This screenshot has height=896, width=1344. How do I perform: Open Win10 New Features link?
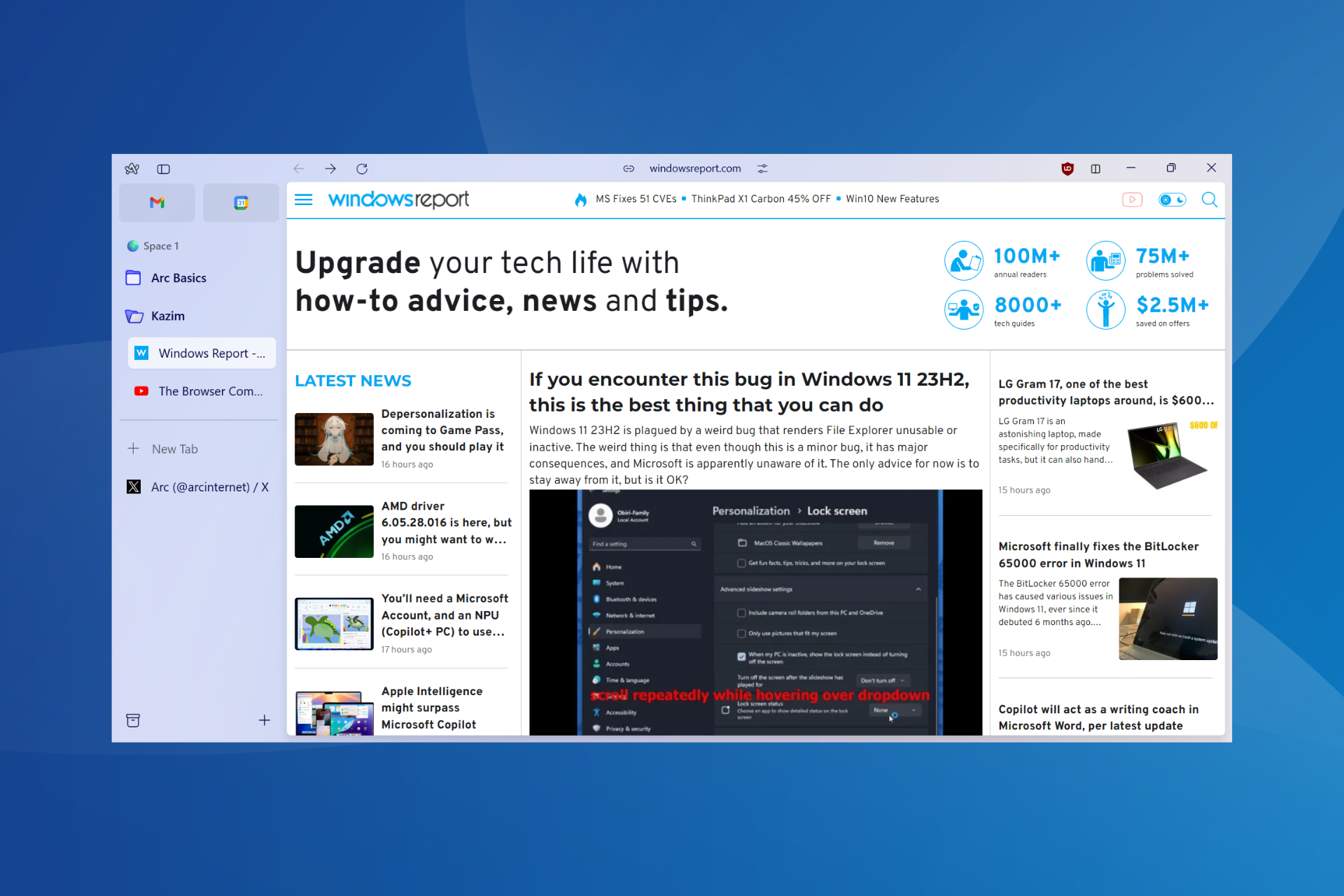pyautogui.click(x=892, y=199)
